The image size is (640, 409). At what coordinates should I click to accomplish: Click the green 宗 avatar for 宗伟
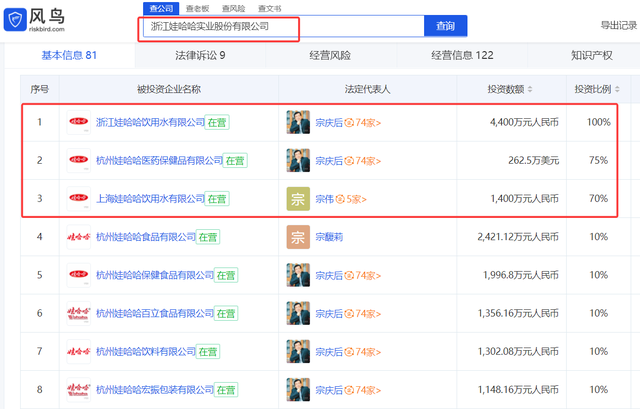[298, 199]
